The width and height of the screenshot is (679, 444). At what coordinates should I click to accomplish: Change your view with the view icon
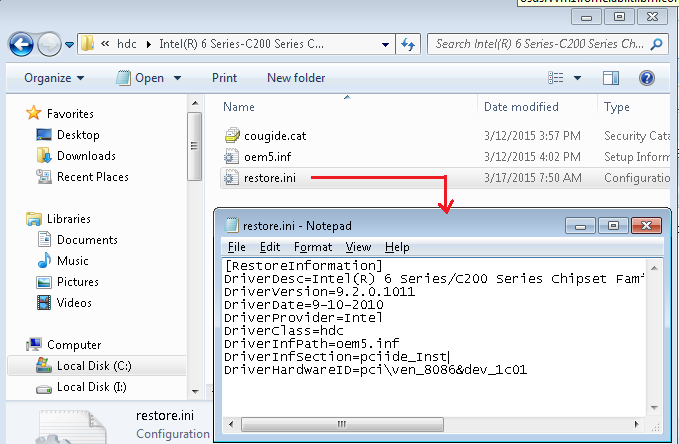tap(556, 78)
